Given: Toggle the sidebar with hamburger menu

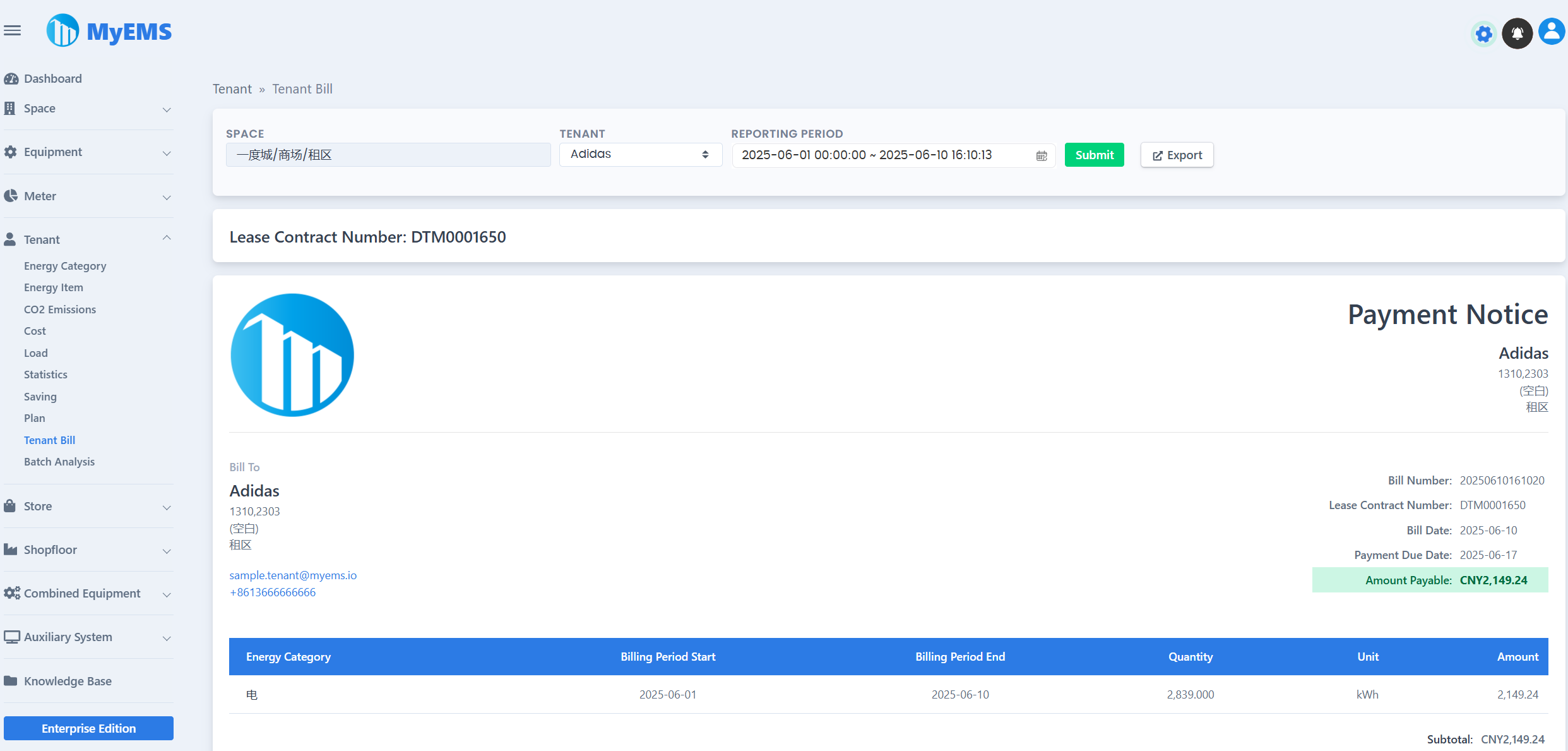Looking at the screenshot, I should [12, 30].
